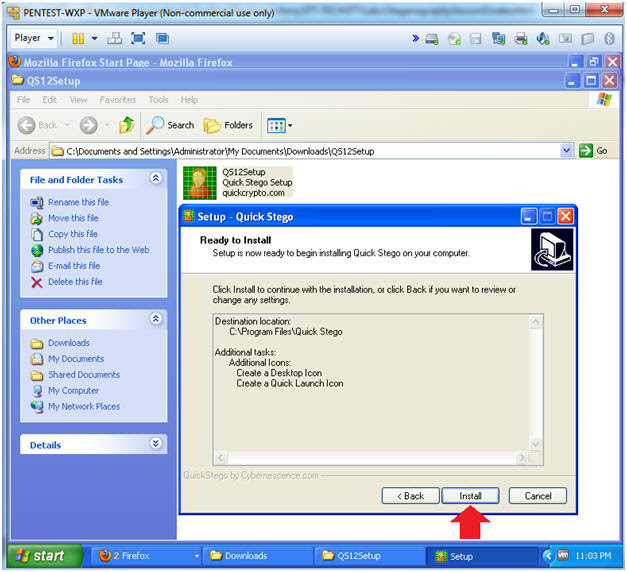Open My Documents under Other Places

pyautogui.click(x=76, y=359)
